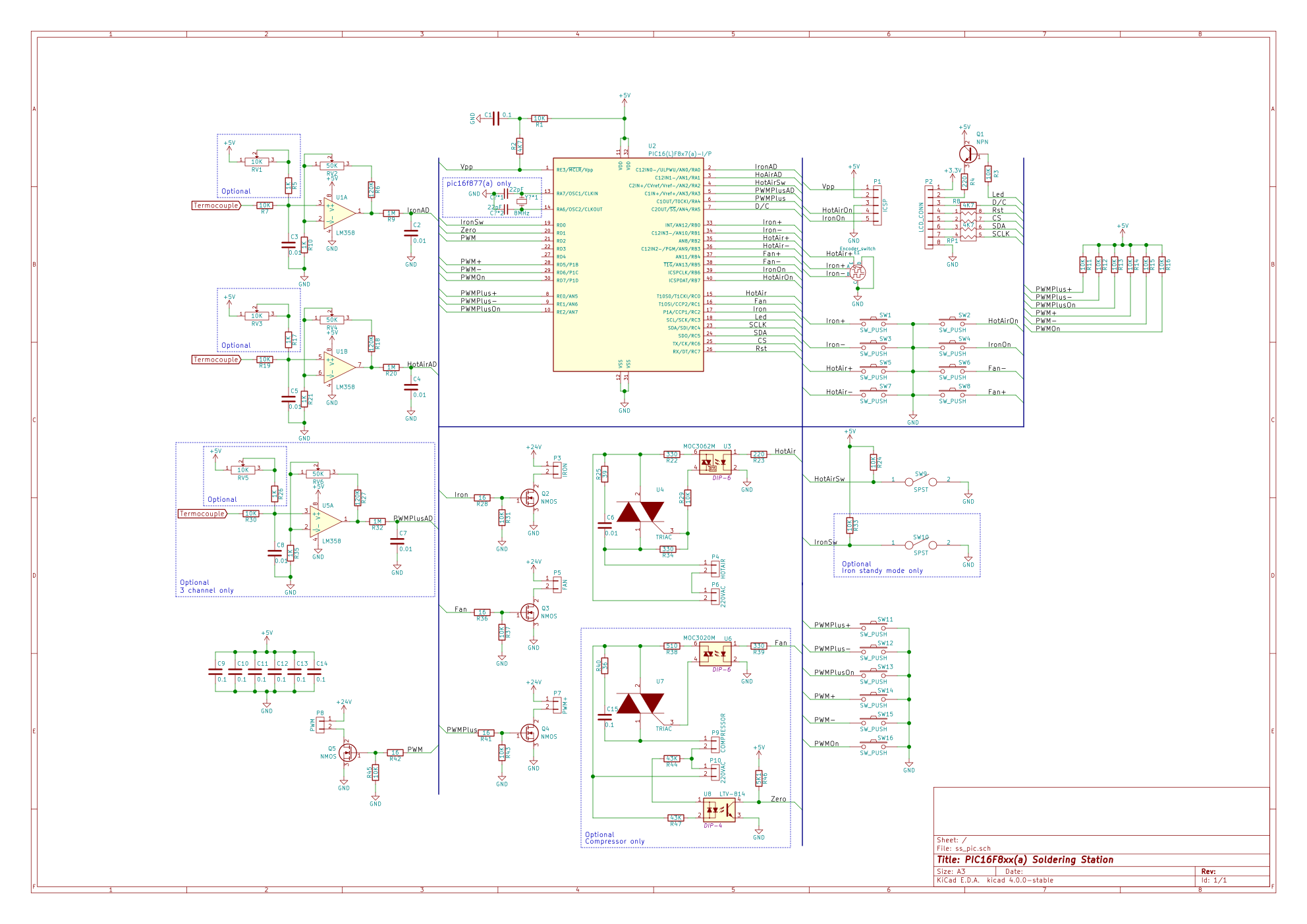This screenshot has height=924, width=1307.
Task: Select the 'Optional 3 channel only' note
Action: click(x=207, y=587)
